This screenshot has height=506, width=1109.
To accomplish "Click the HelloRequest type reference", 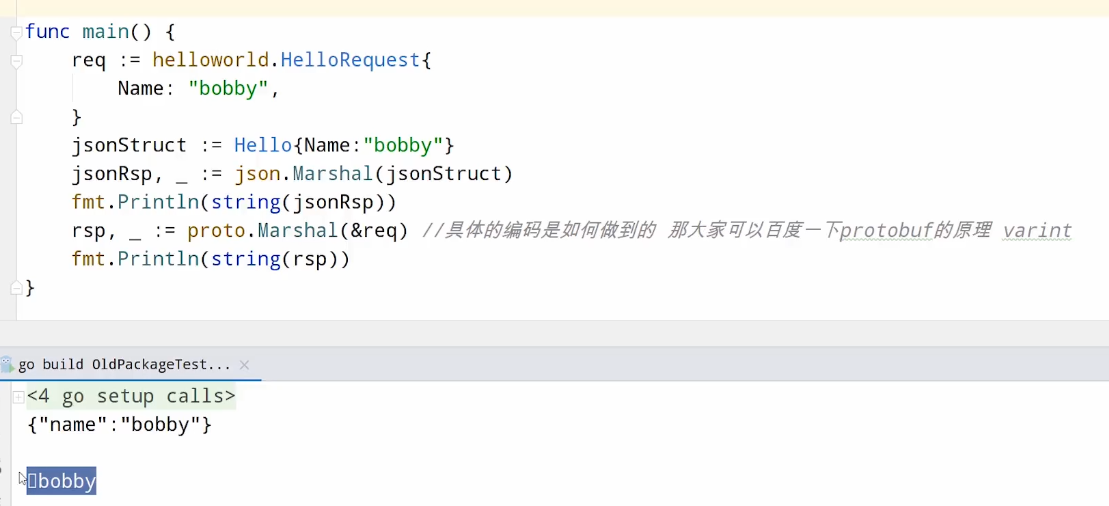I will [350, 61].
